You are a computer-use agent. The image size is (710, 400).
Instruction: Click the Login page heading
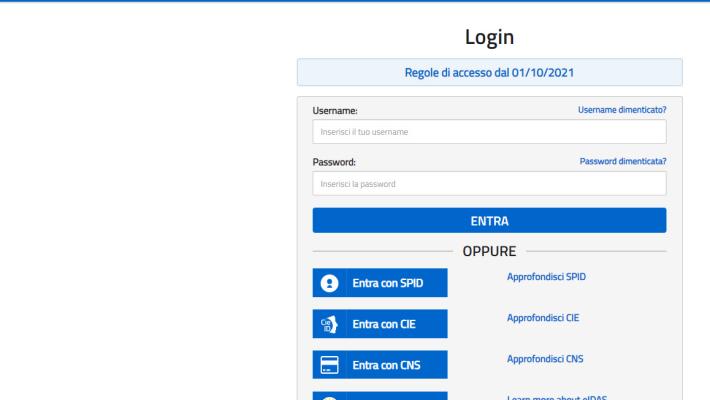(489, 37)
